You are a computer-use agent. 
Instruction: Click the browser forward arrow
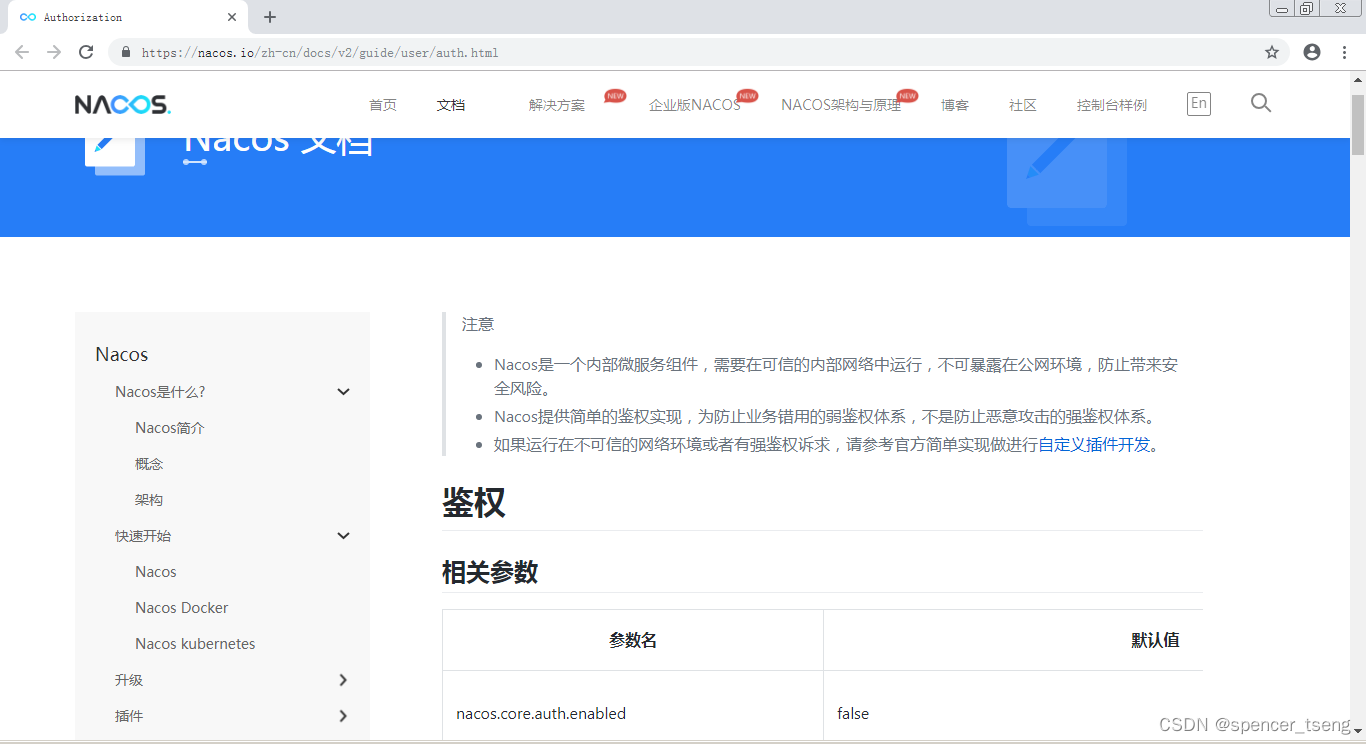point(54,52)
